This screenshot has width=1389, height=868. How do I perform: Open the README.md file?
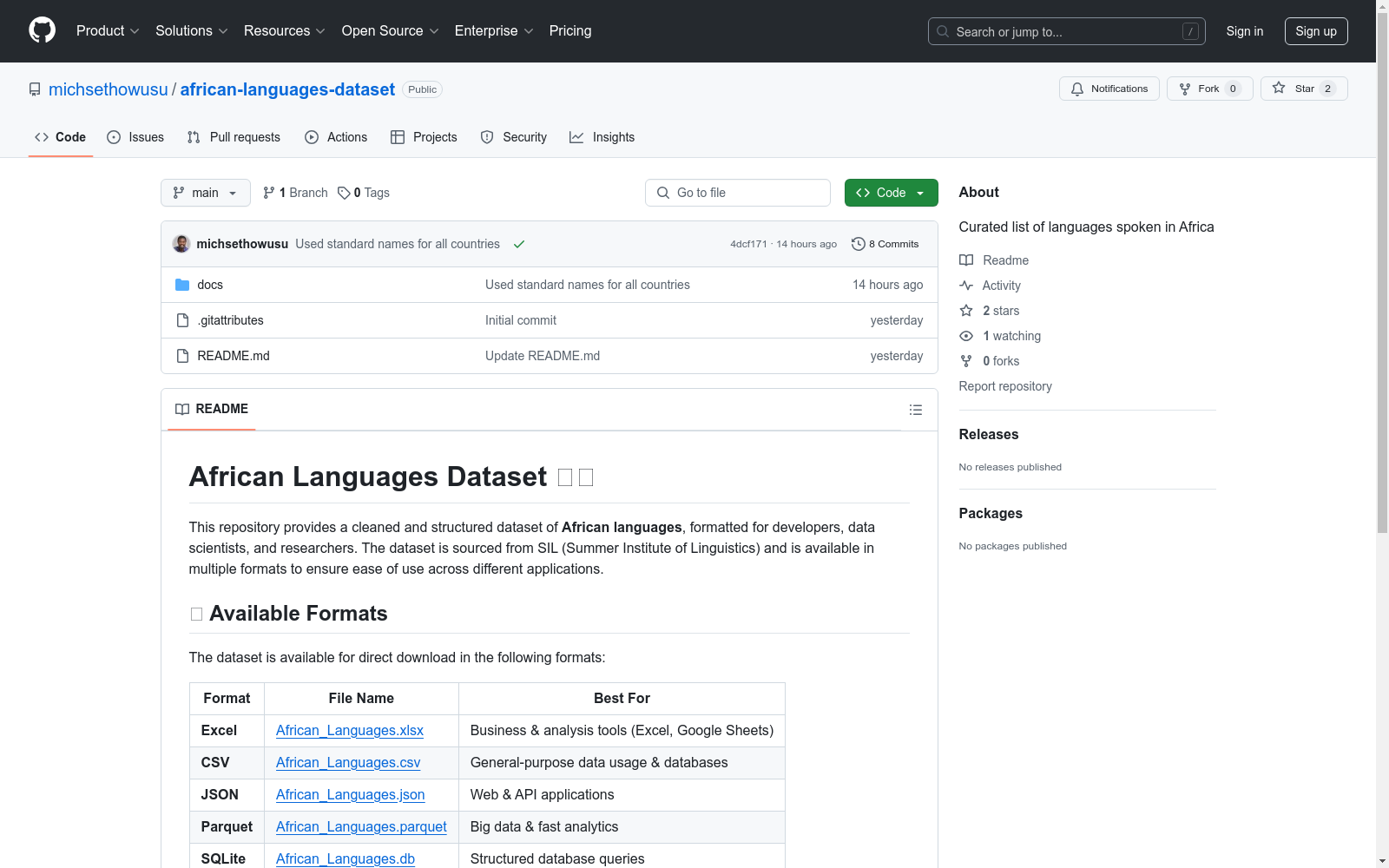[234, 356]
